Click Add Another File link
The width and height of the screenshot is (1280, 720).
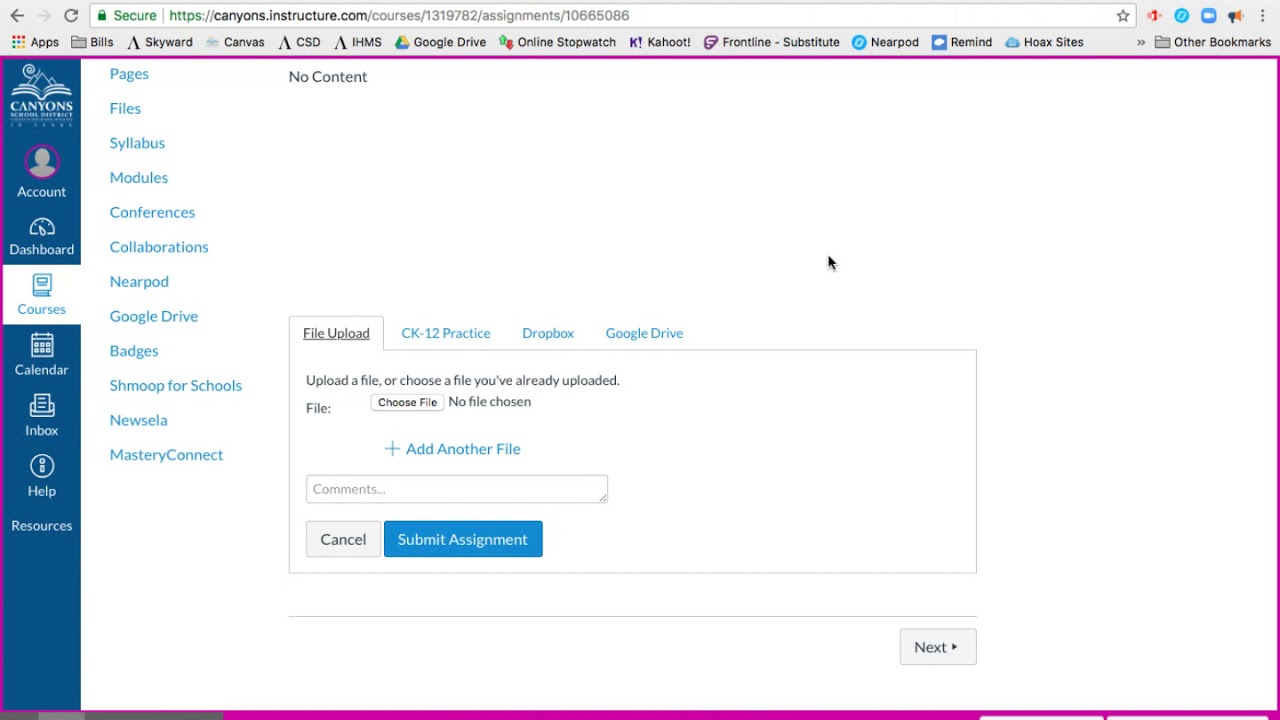(x=452, y=449)
